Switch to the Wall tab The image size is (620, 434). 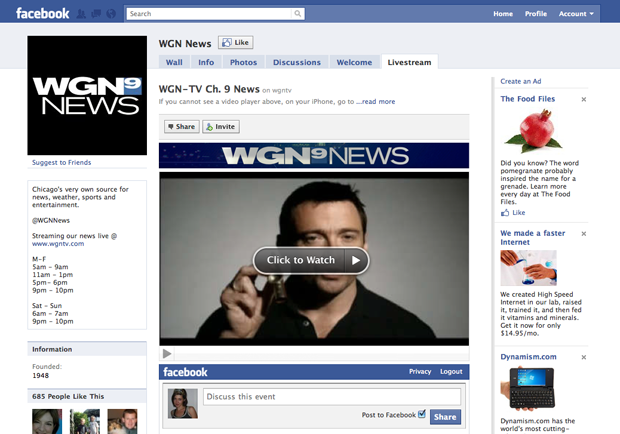click(174, 62)
